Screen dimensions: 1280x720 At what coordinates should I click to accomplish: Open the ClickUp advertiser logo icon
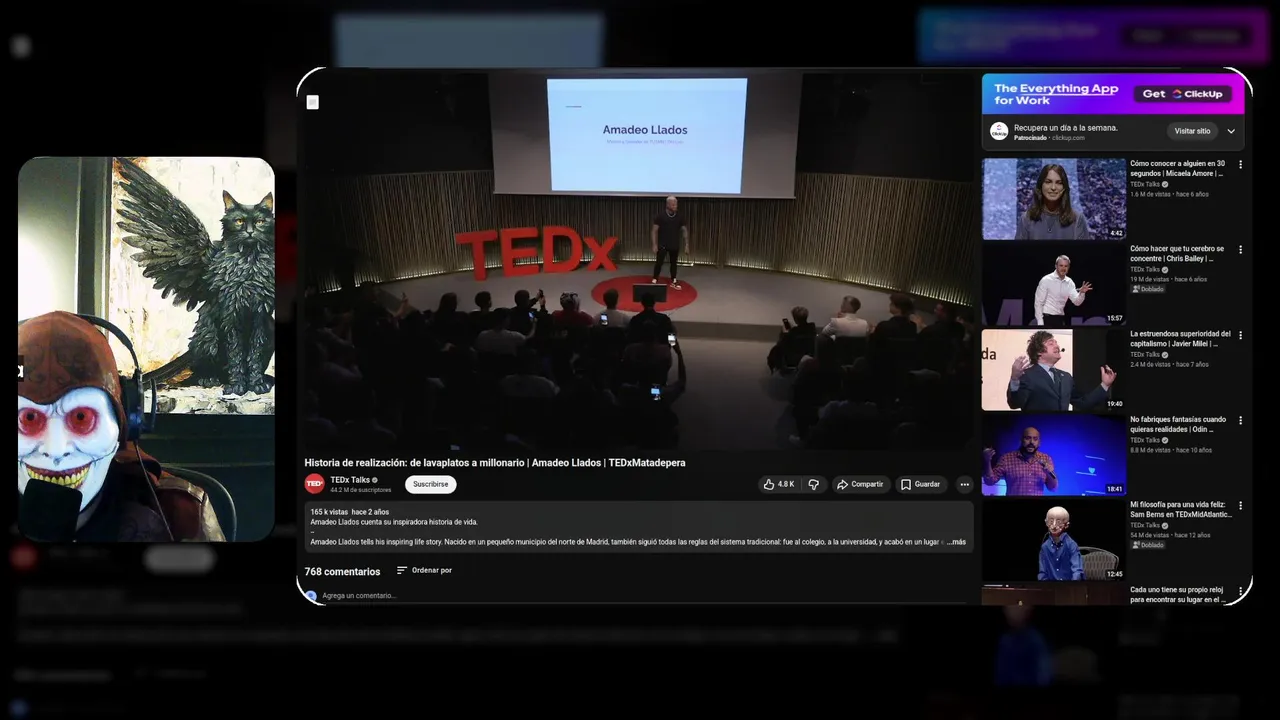999,131
